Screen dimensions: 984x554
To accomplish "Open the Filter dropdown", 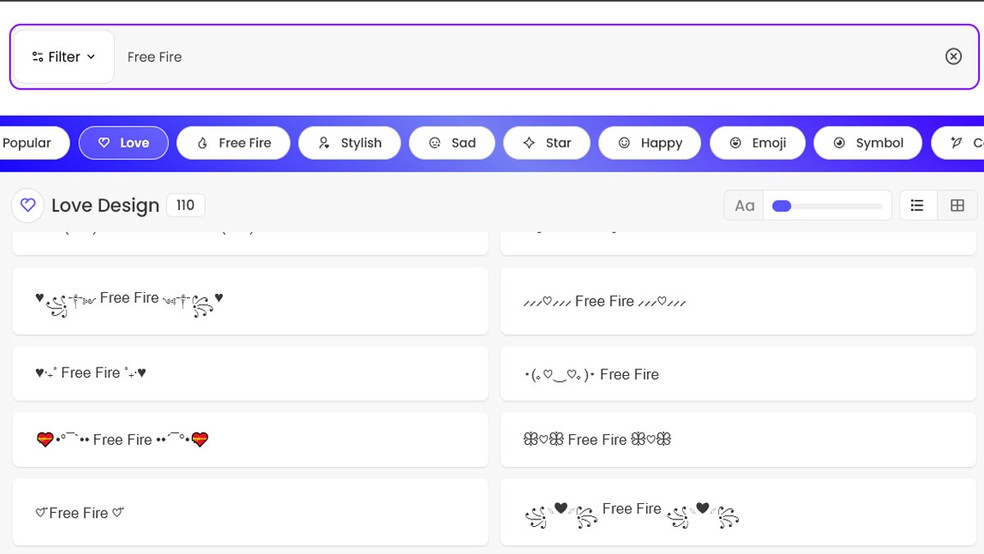I will [x=64, y=57].
